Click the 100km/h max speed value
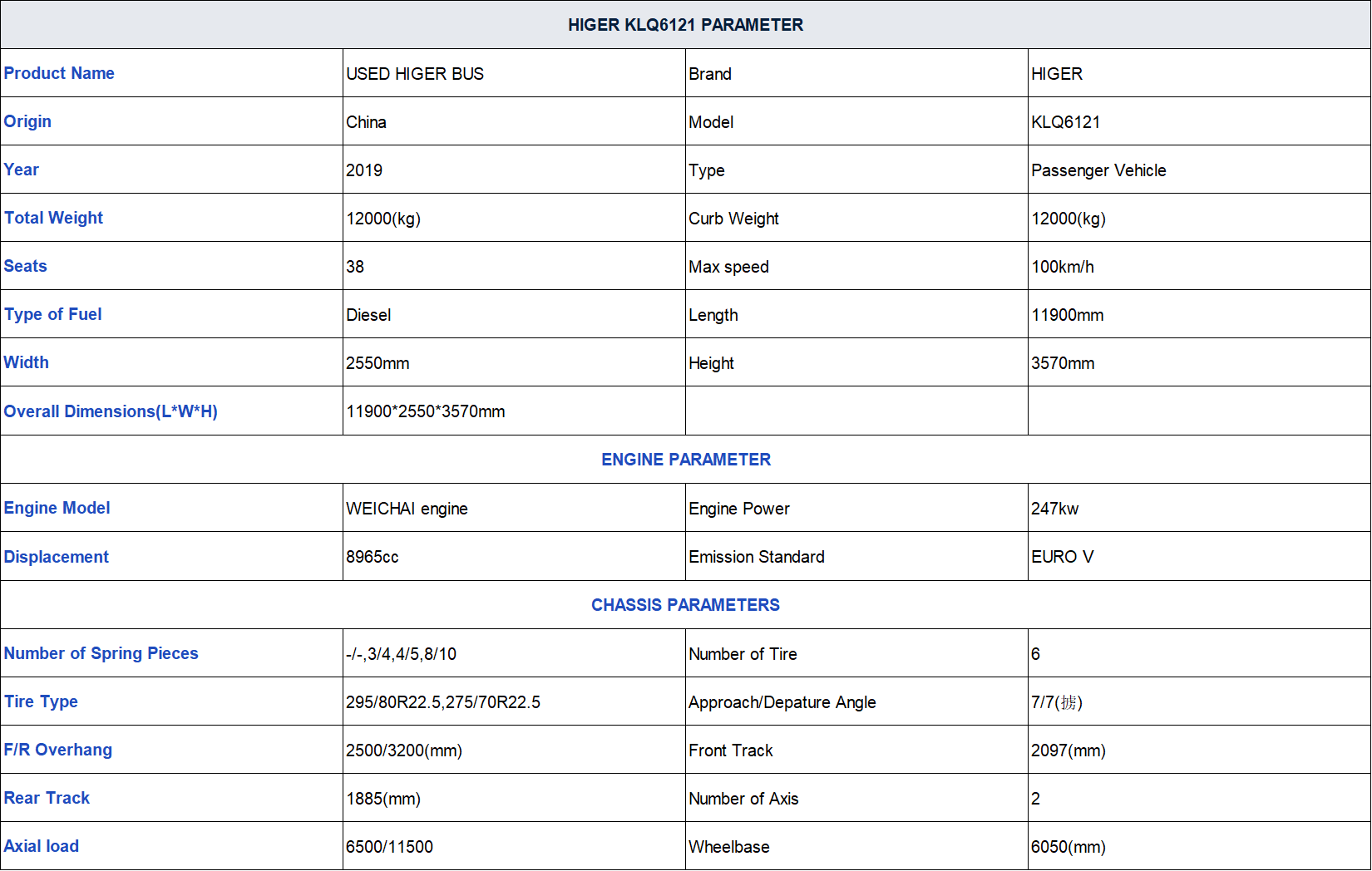Screen dimensions: 1372x871 click(1063, 267)
